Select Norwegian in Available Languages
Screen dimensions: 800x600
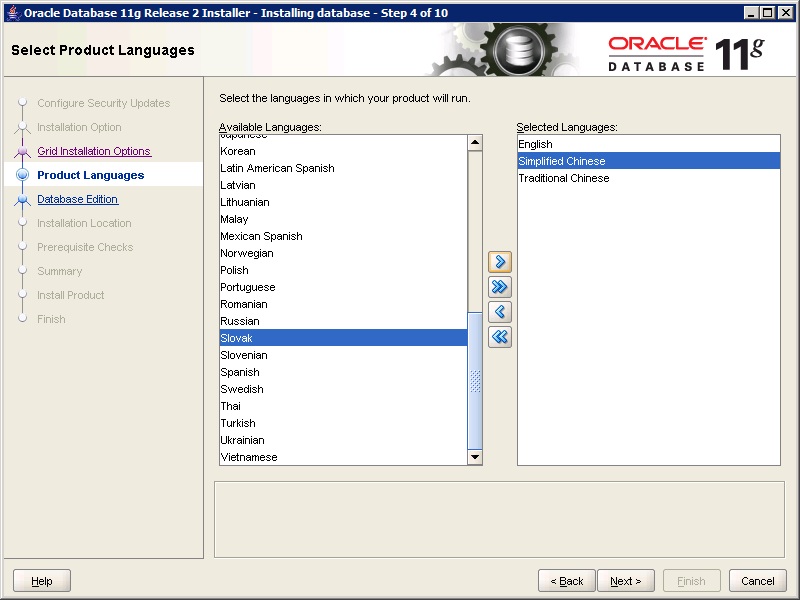(x=343, y=253)
